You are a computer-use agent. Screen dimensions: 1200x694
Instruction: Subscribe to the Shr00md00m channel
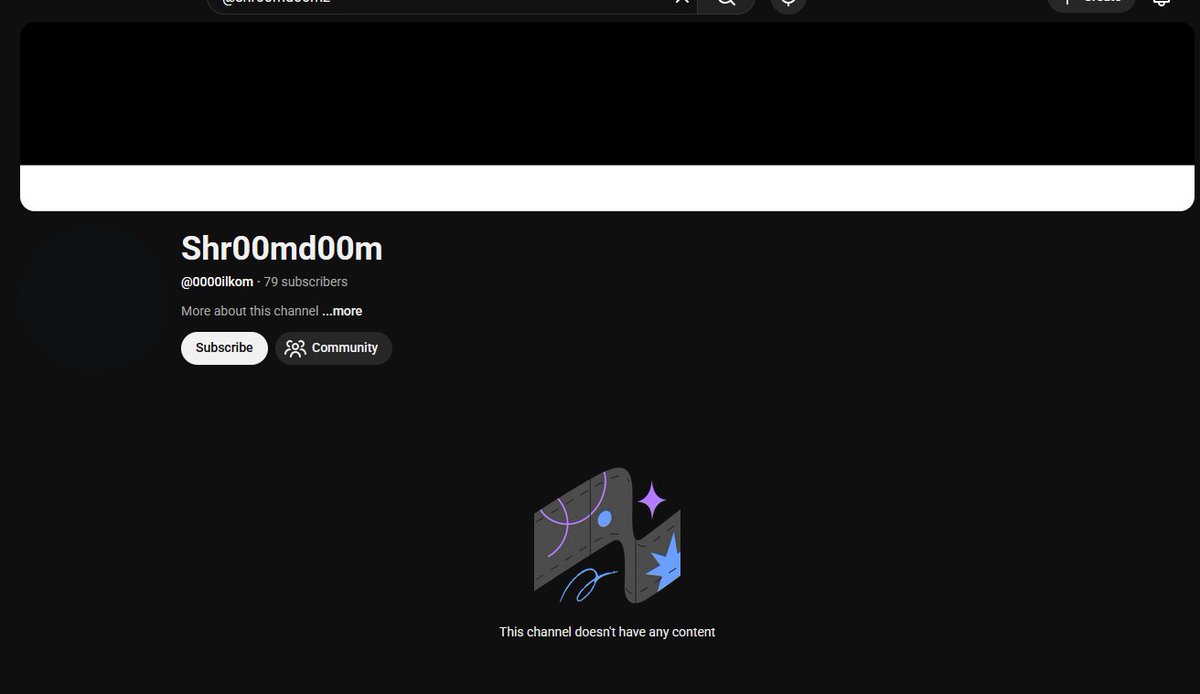(224, 348)
